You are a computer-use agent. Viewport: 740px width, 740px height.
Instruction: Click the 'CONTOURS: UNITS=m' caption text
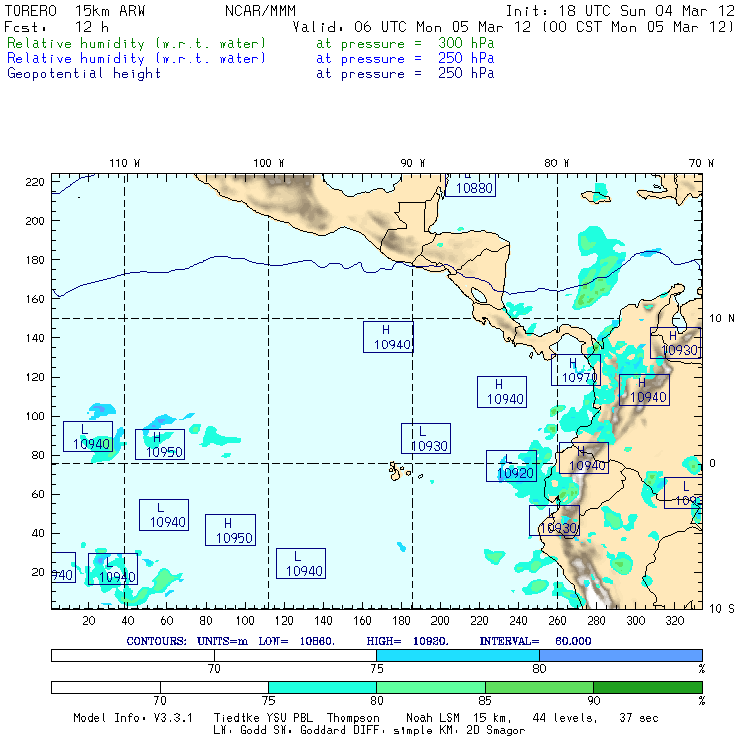[x=187, y=641]
